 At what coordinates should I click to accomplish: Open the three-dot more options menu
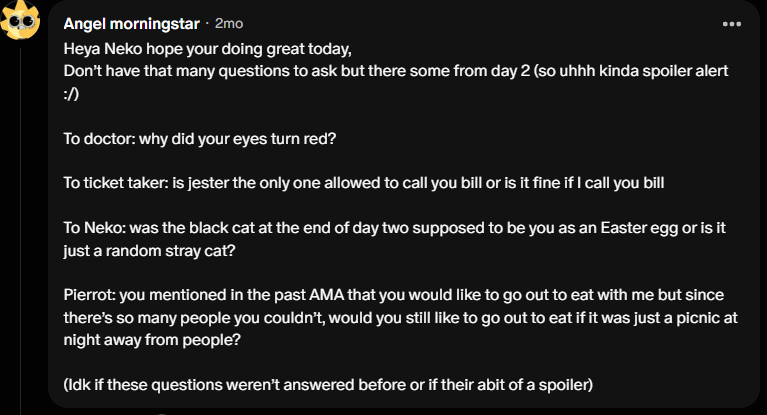click(732, 24)
